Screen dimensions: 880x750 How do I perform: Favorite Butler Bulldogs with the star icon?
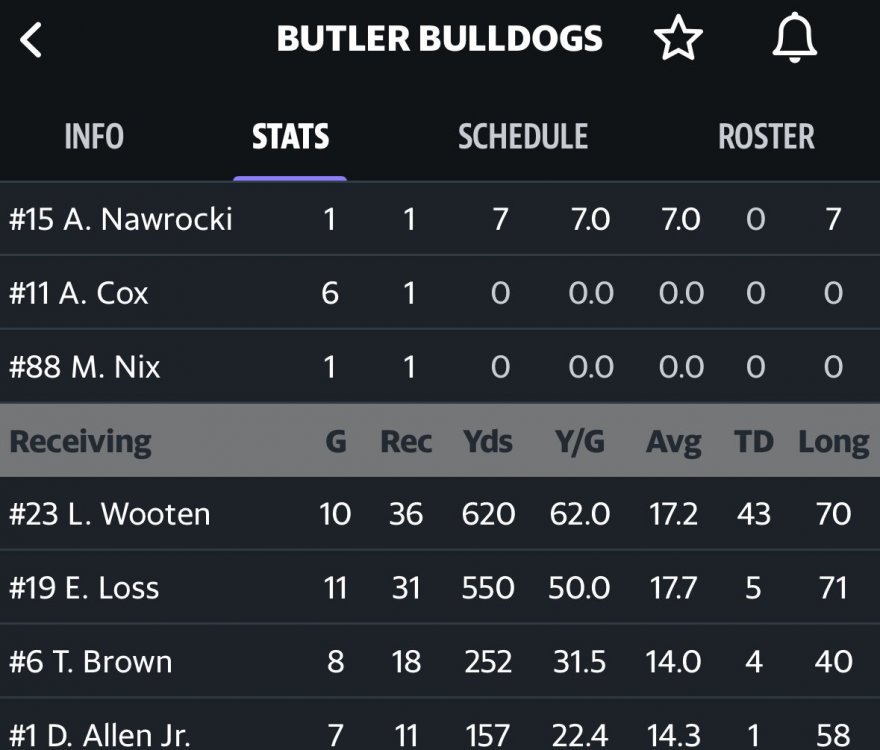point(678,40)
